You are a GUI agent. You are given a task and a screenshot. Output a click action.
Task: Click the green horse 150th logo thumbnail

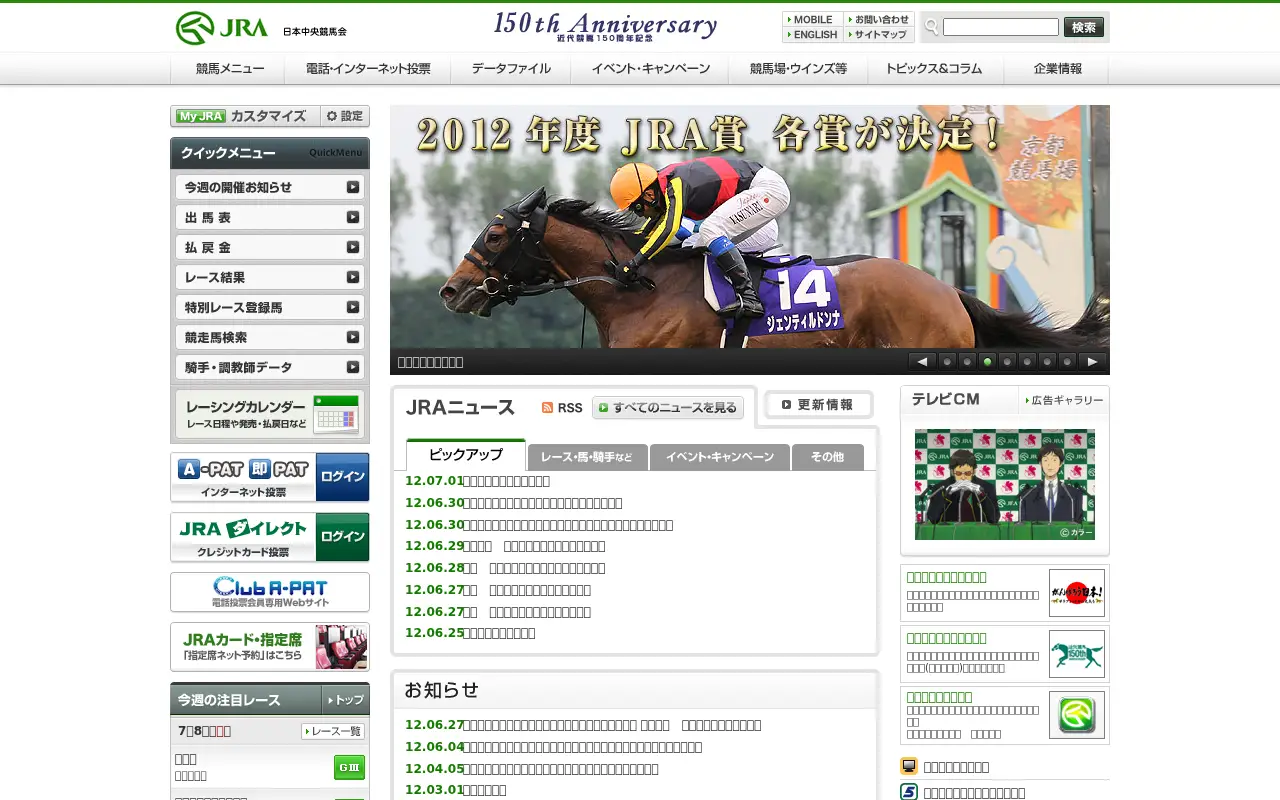[1077, 654]
